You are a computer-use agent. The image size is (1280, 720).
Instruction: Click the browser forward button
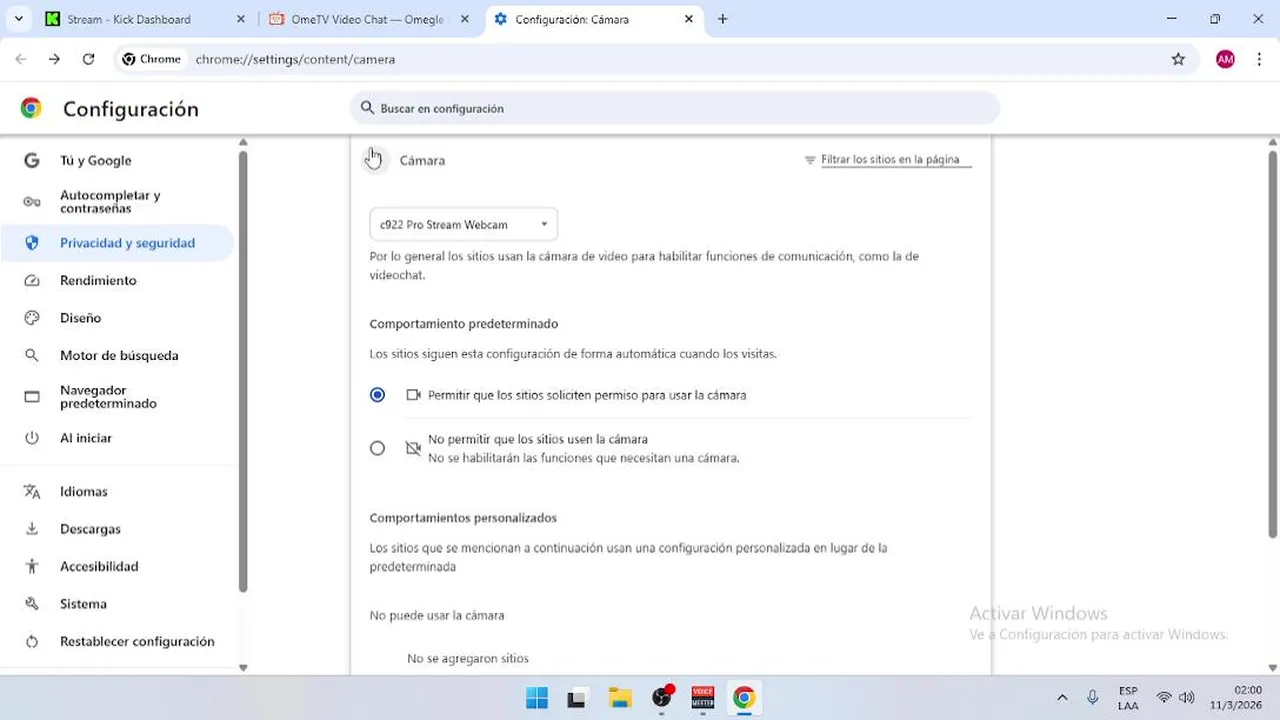click(x=54, y=59)
